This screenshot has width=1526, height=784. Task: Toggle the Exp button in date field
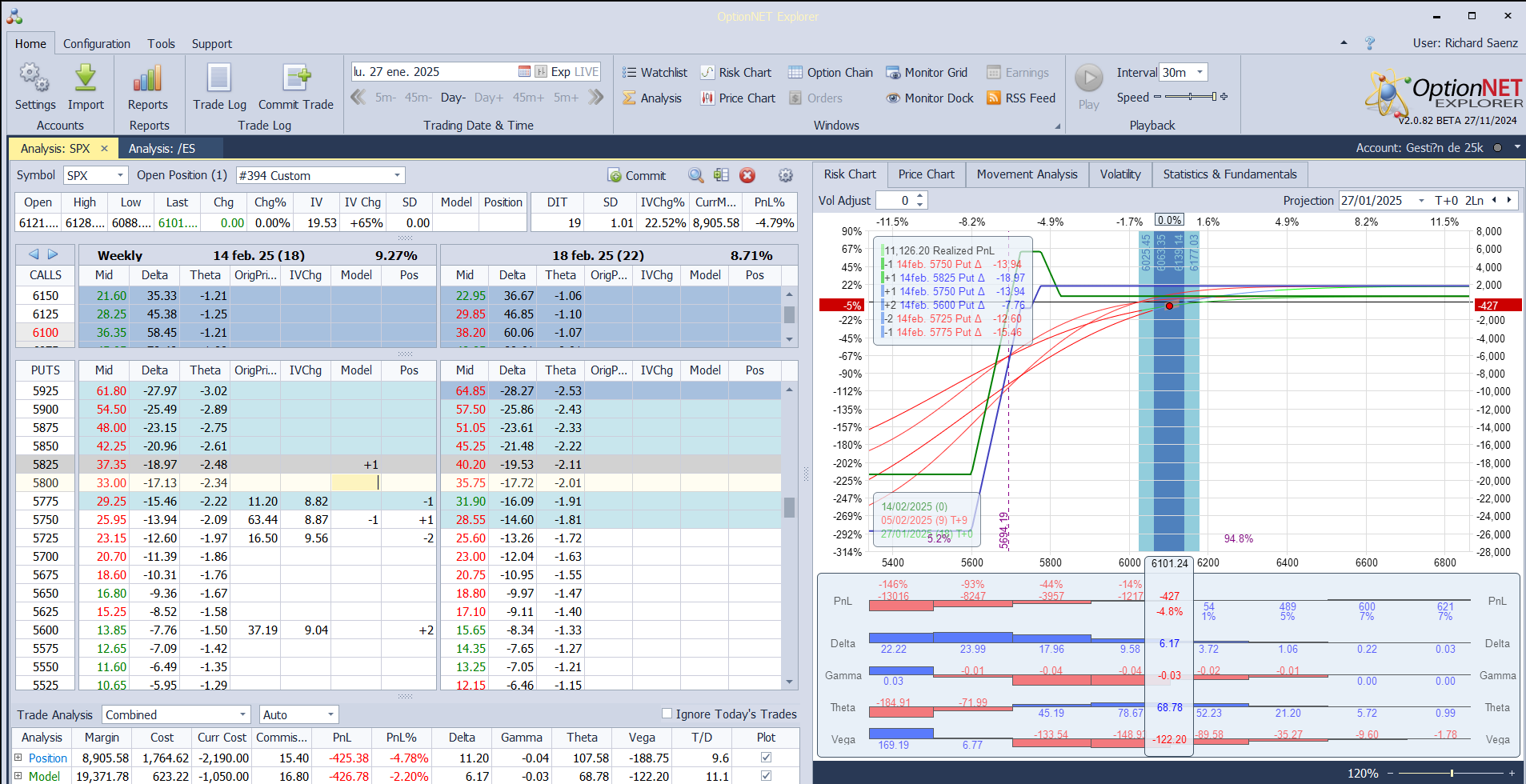560,71
